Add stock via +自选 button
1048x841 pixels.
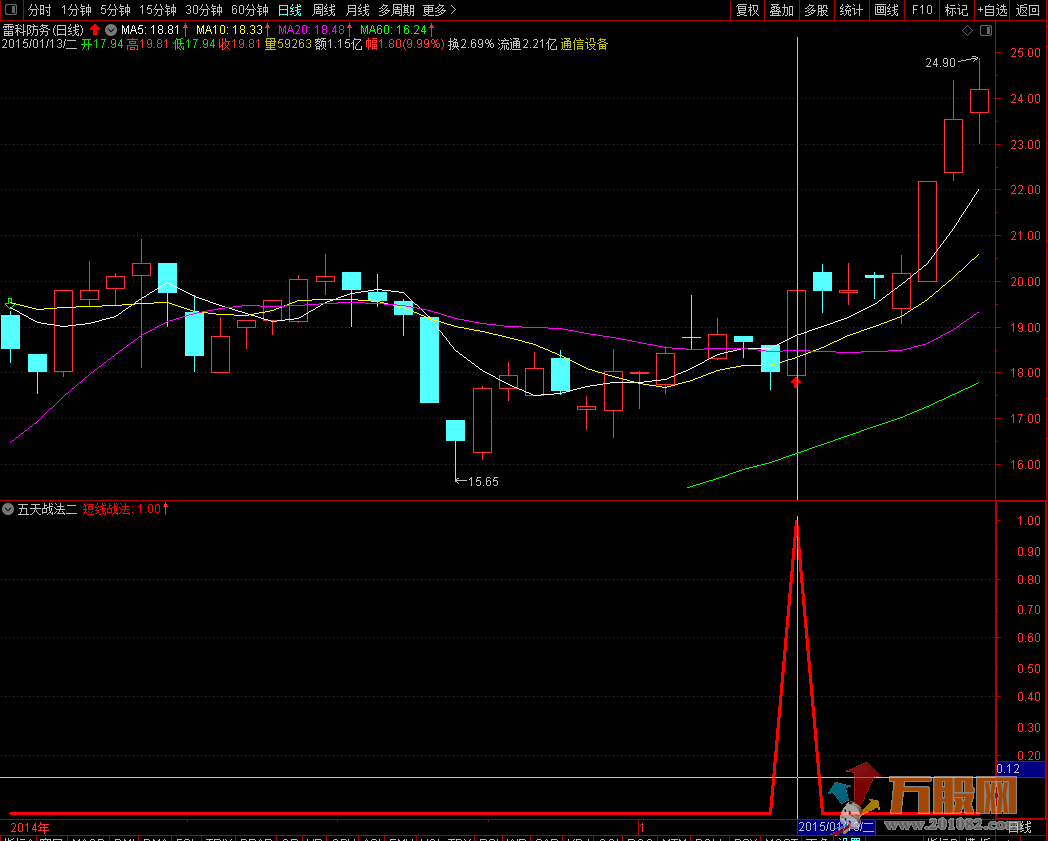[992, 10]
